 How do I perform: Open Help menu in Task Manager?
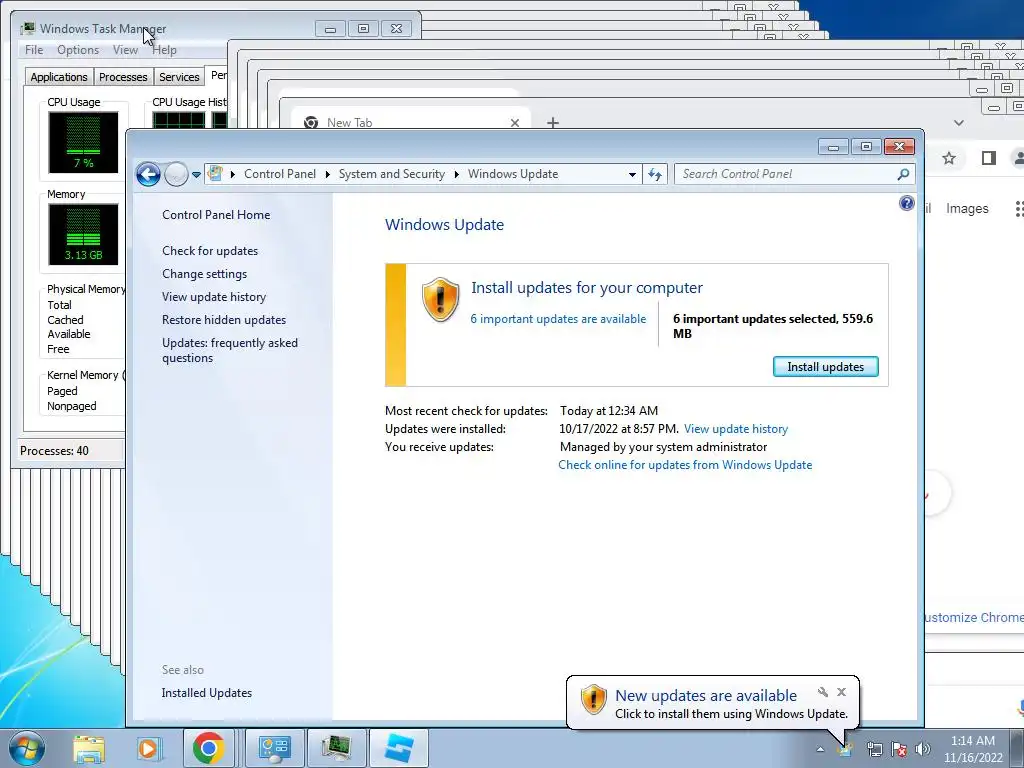point(165,50)
